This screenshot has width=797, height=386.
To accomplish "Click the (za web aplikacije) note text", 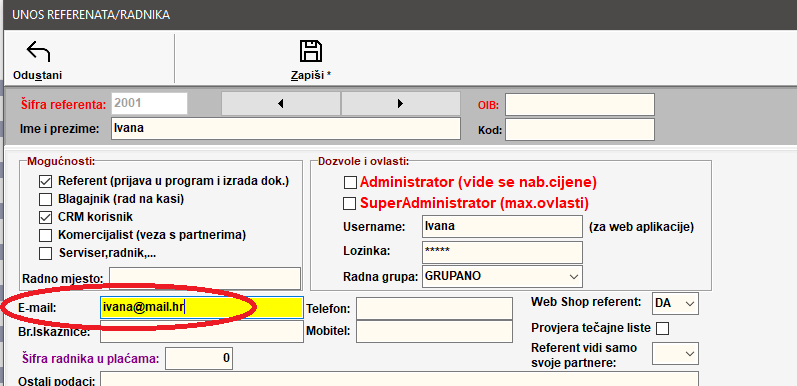I will click(x=641, y=227).
